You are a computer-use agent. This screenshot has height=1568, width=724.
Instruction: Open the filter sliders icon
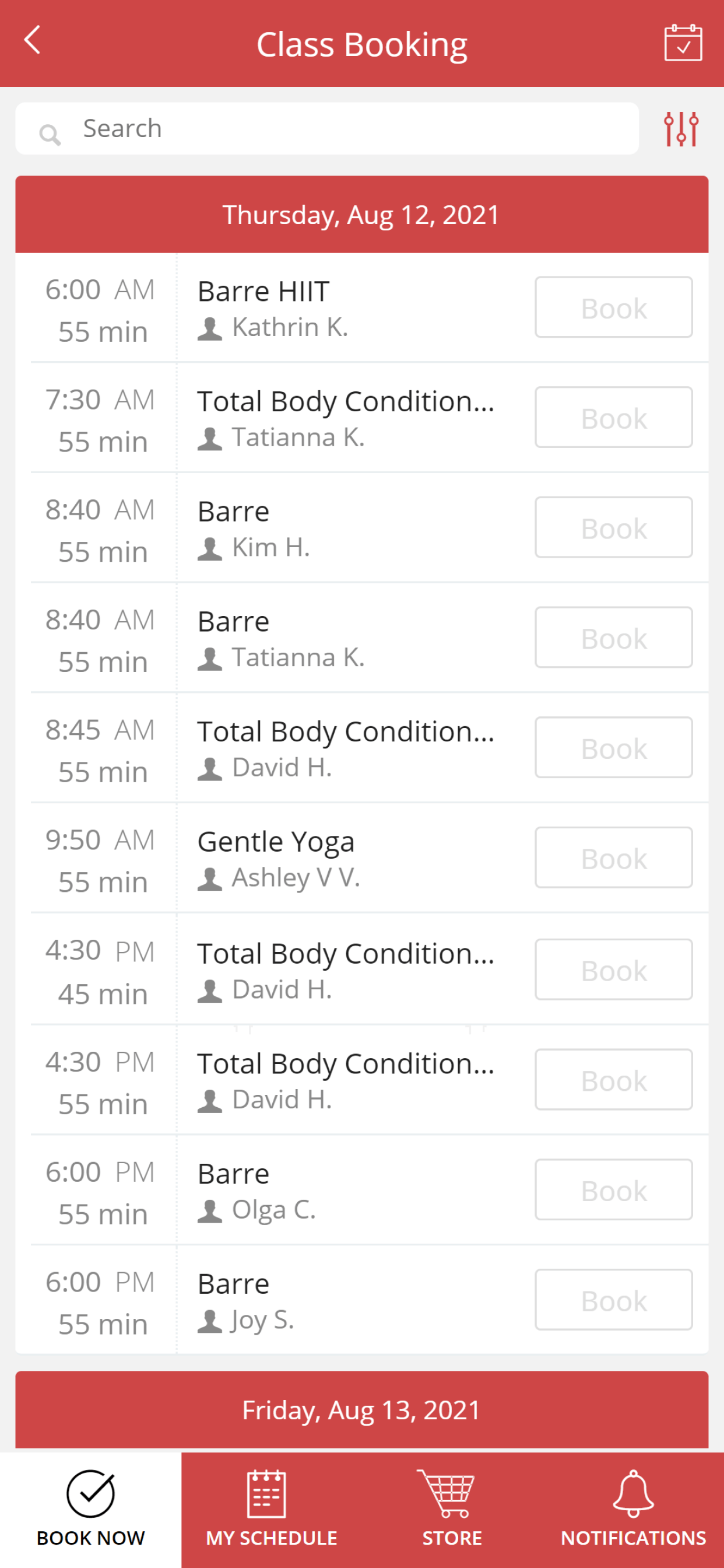click(681, 129)
